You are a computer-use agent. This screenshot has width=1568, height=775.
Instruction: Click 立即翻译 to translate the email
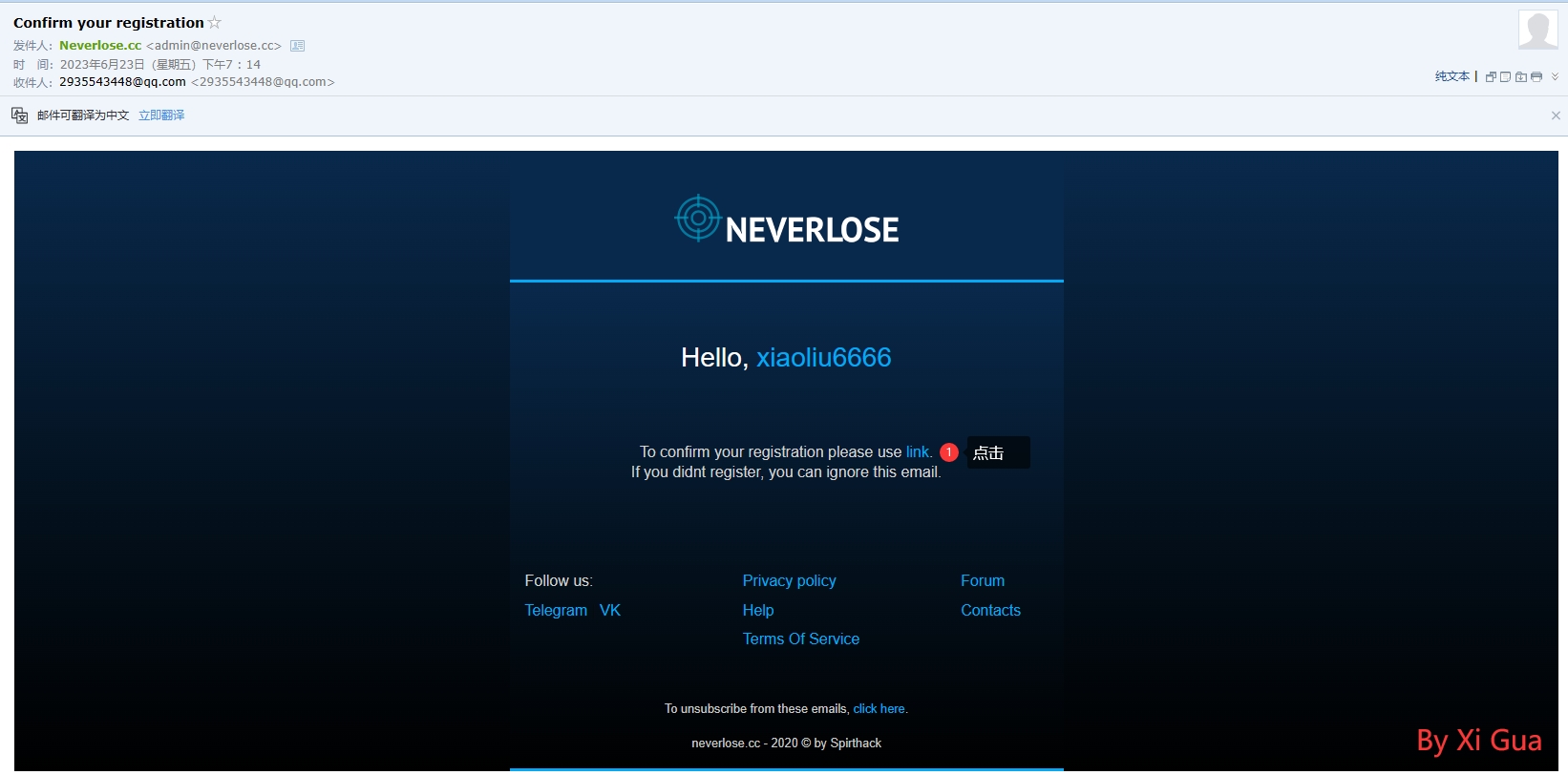(x=161, y=115)
